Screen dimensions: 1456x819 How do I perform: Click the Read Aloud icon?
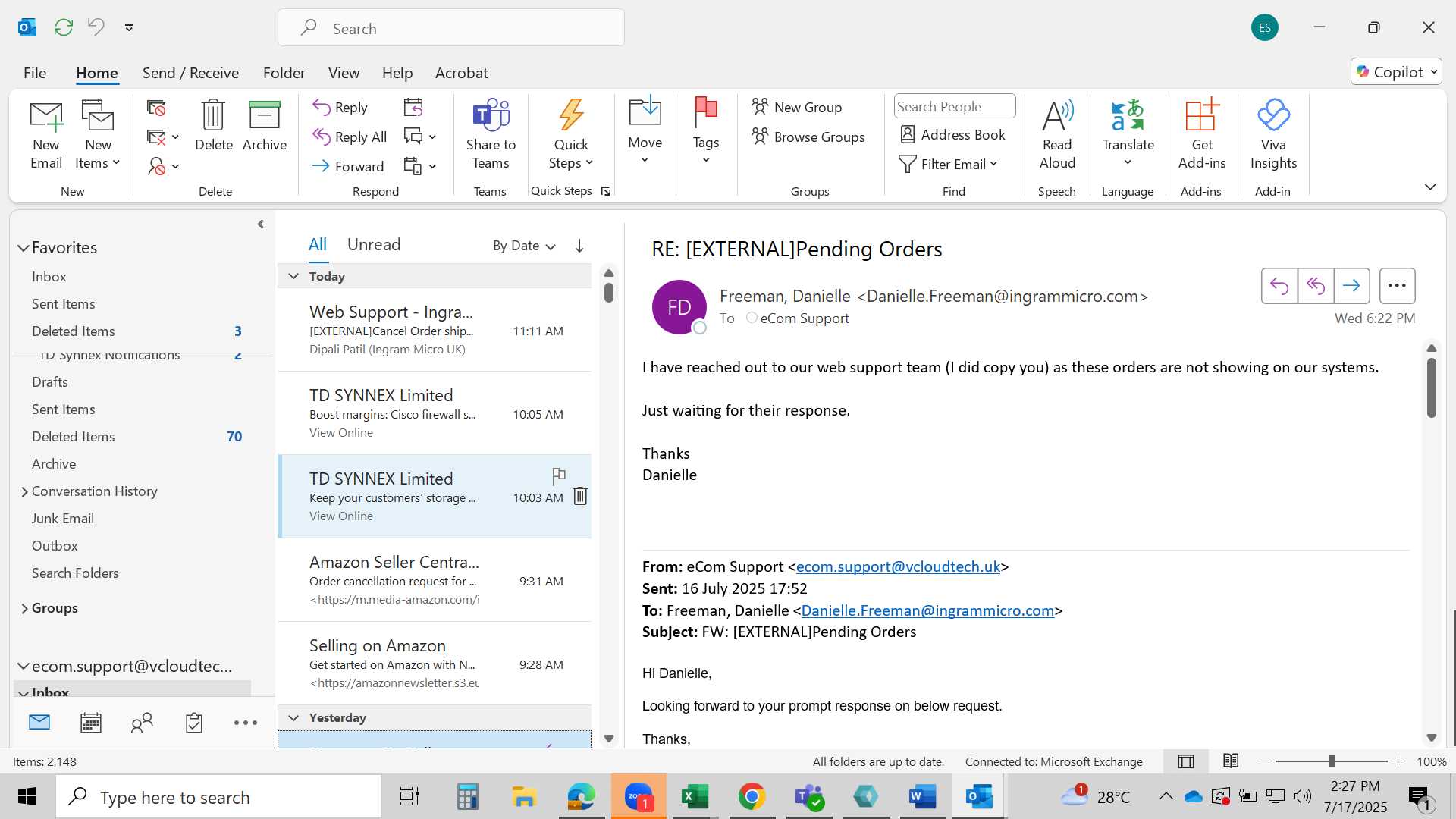click(1057, 135)
